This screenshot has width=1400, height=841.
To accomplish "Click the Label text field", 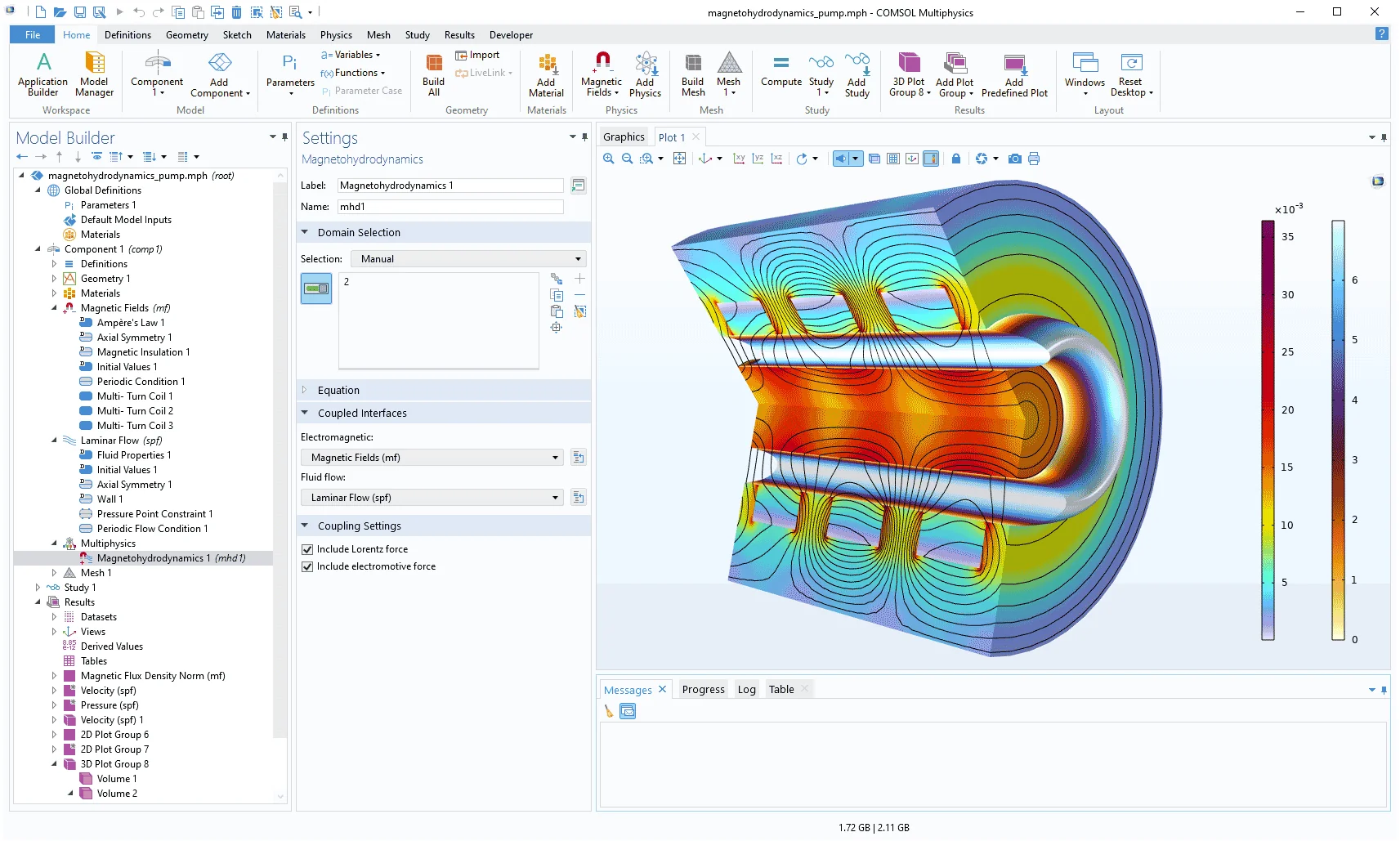I will [x=450, y=186].
